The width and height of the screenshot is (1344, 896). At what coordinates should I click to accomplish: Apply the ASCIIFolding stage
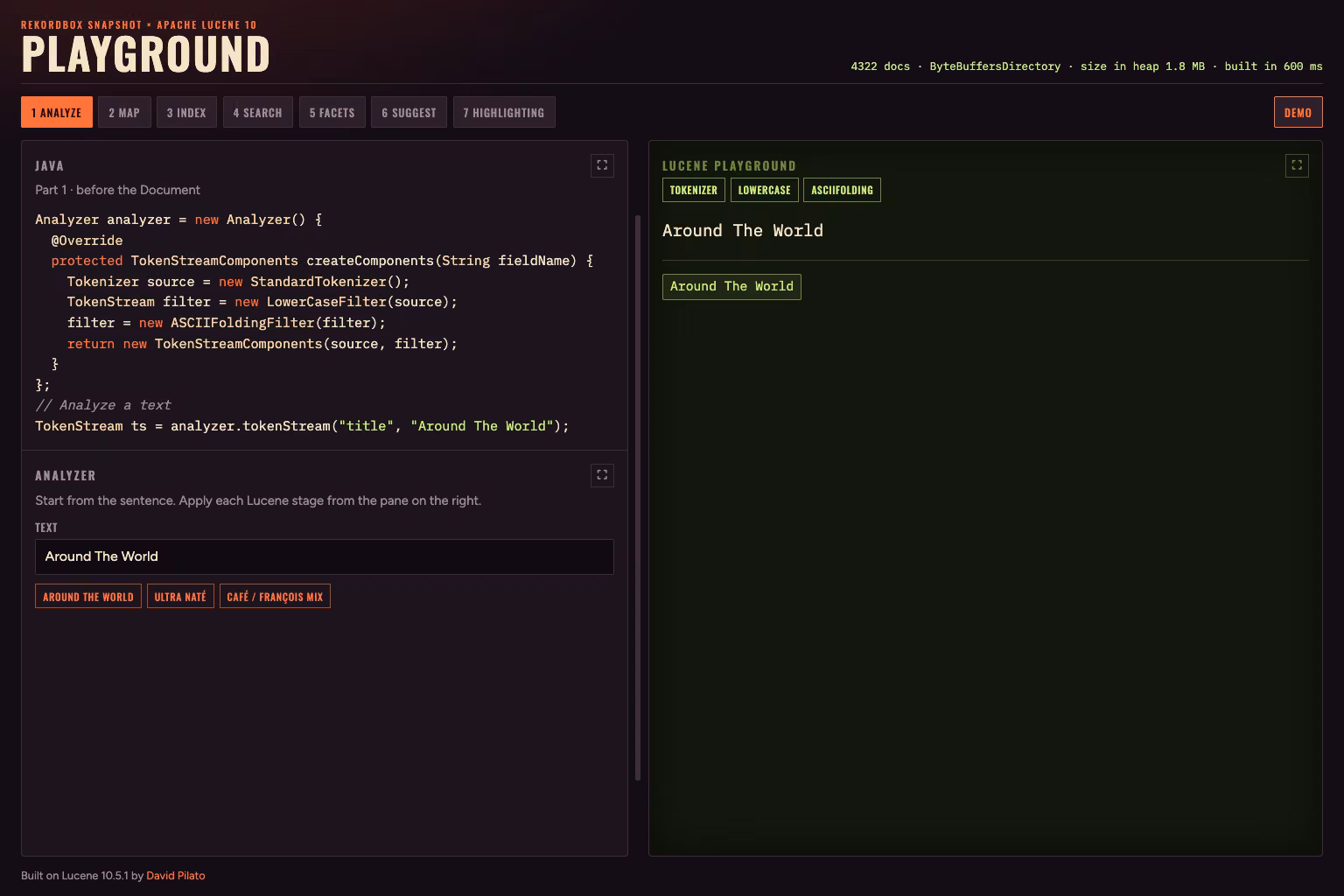click(x=842, y=190)
